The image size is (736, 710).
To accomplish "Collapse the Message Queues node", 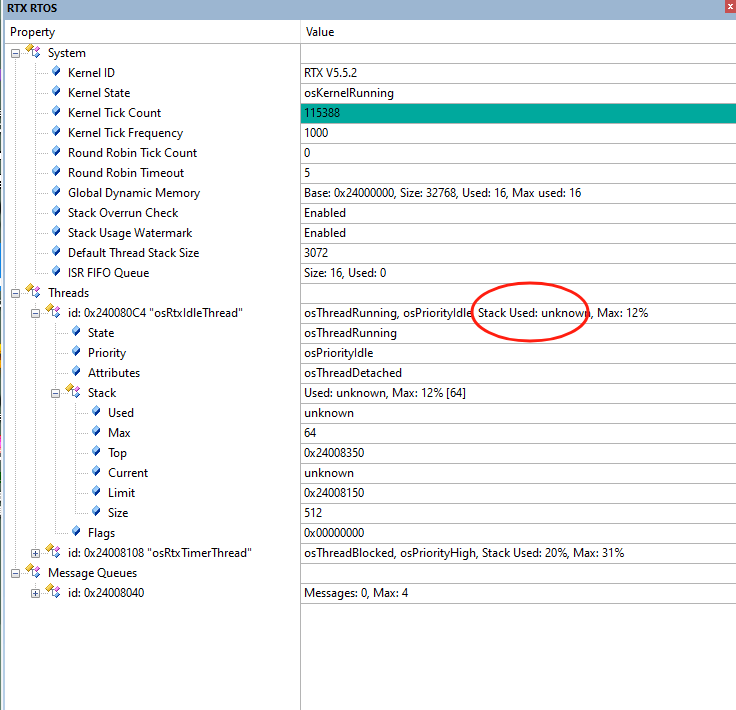I will pyautogui.click(x=15, y=574).
